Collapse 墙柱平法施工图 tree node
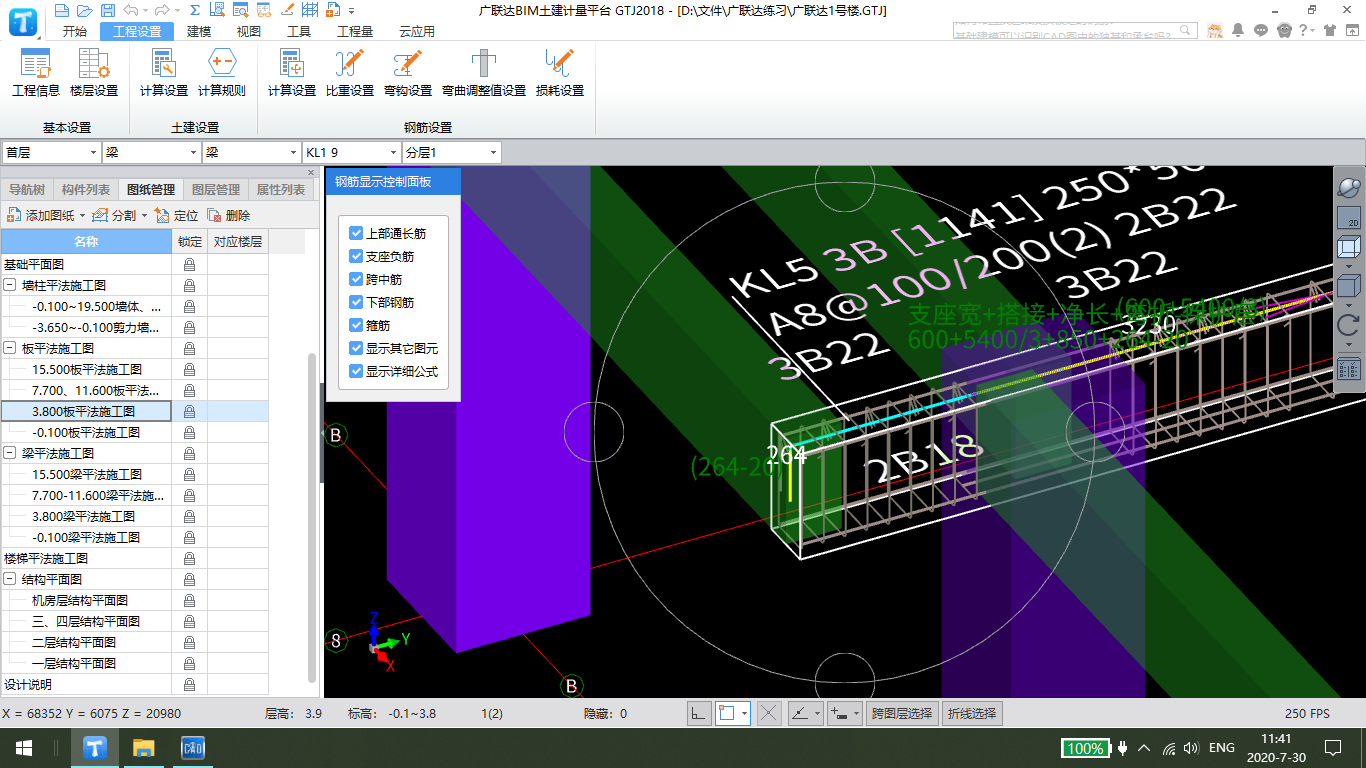Viewport: 1366px width, 768px height. pos(9,286)
